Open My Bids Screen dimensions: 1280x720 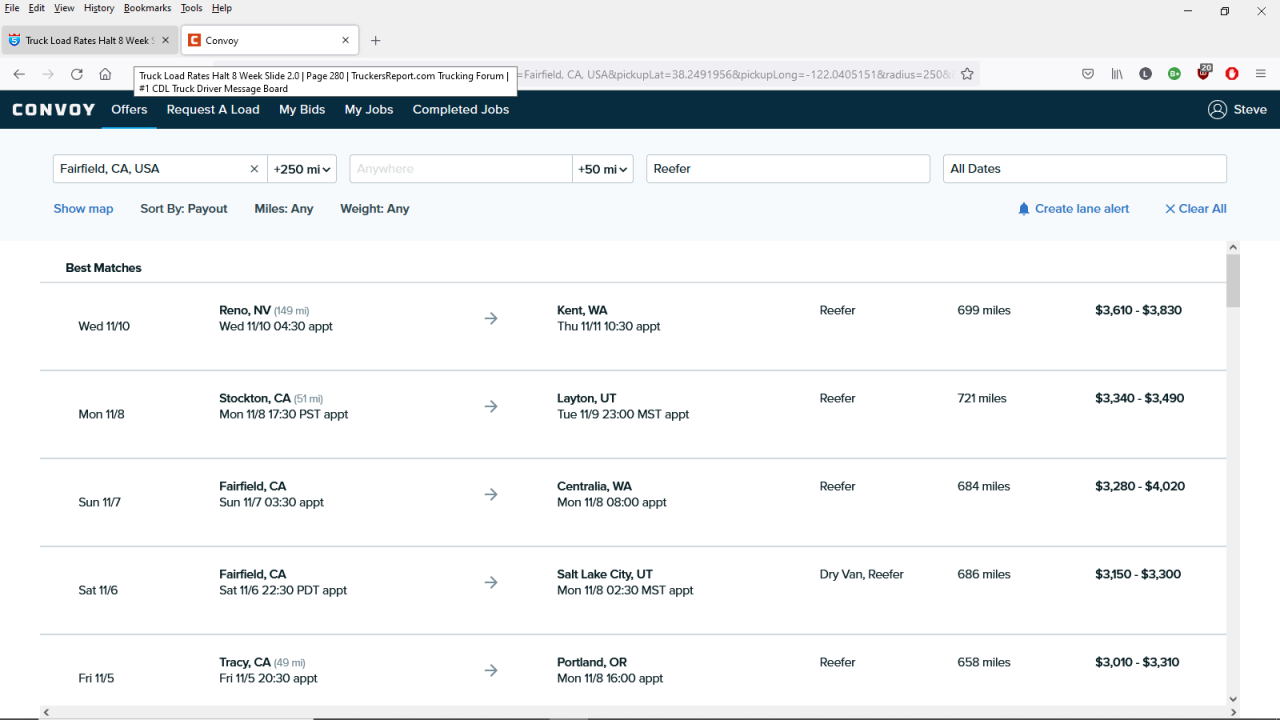pos(302,110)
